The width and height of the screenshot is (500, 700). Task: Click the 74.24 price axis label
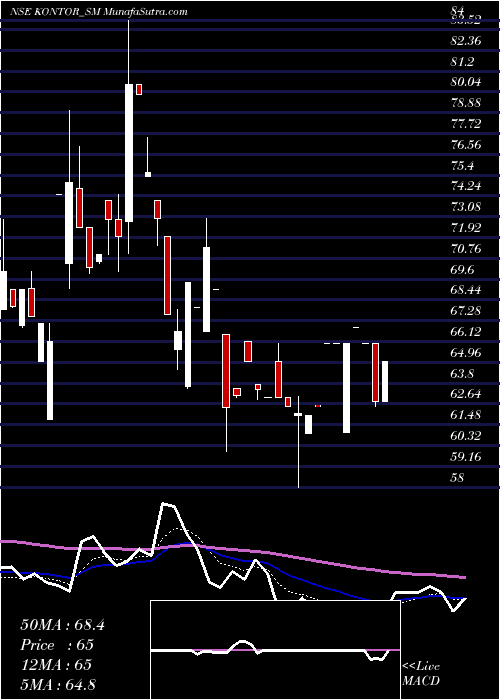466,187
